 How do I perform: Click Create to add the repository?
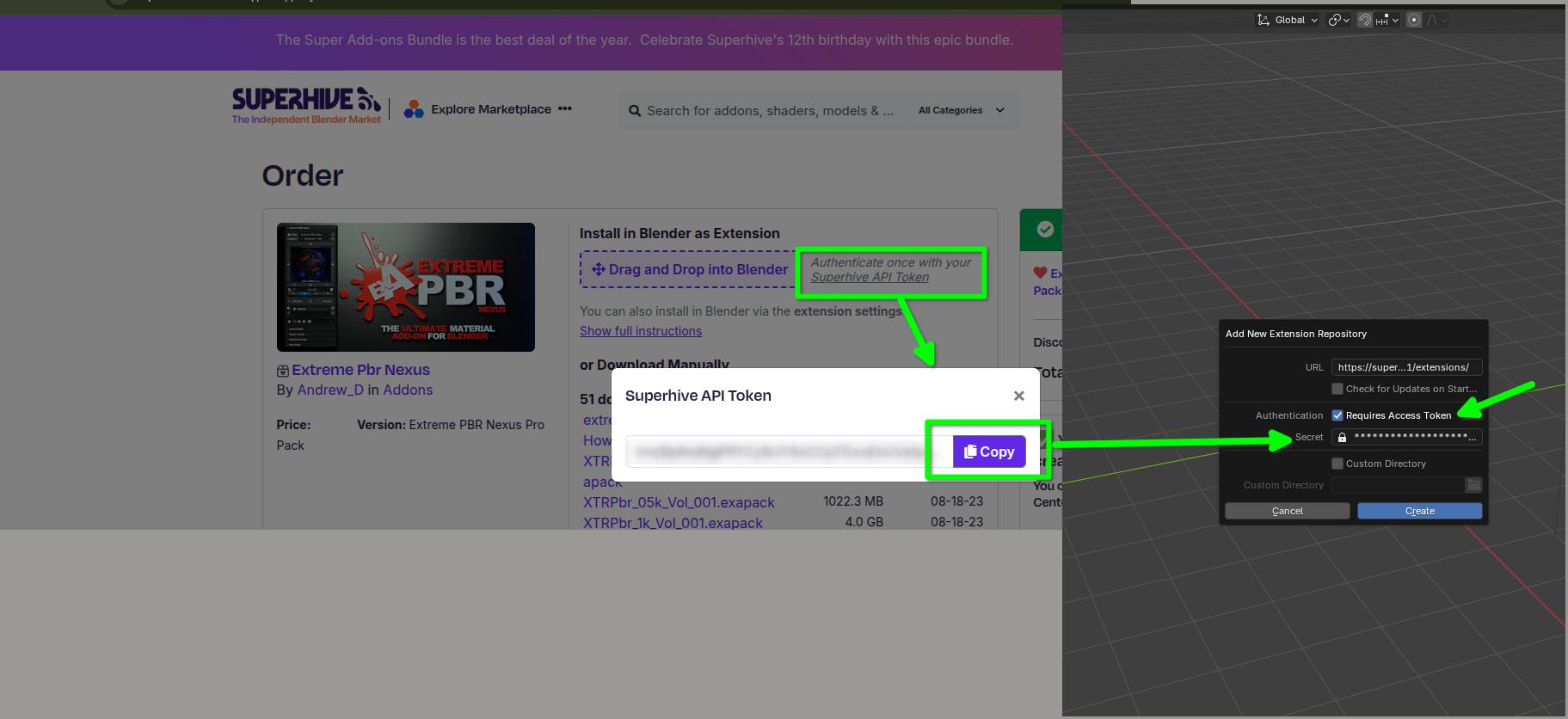1420,511
